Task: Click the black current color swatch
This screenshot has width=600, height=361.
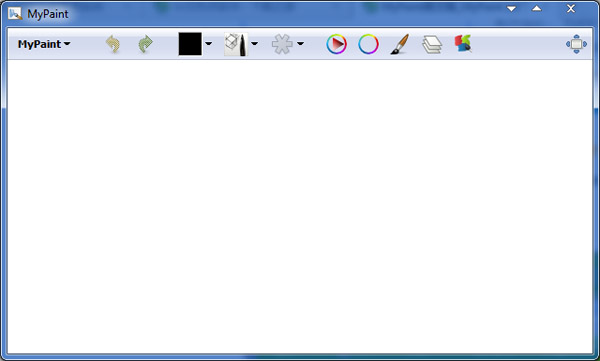Action: click(190, 44)
